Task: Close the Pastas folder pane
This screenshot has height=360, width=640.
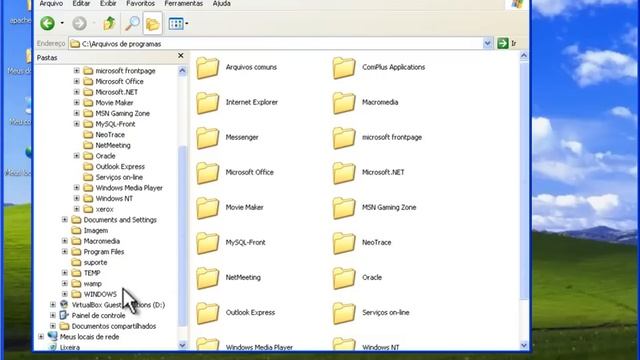Action: coord(181,56)
